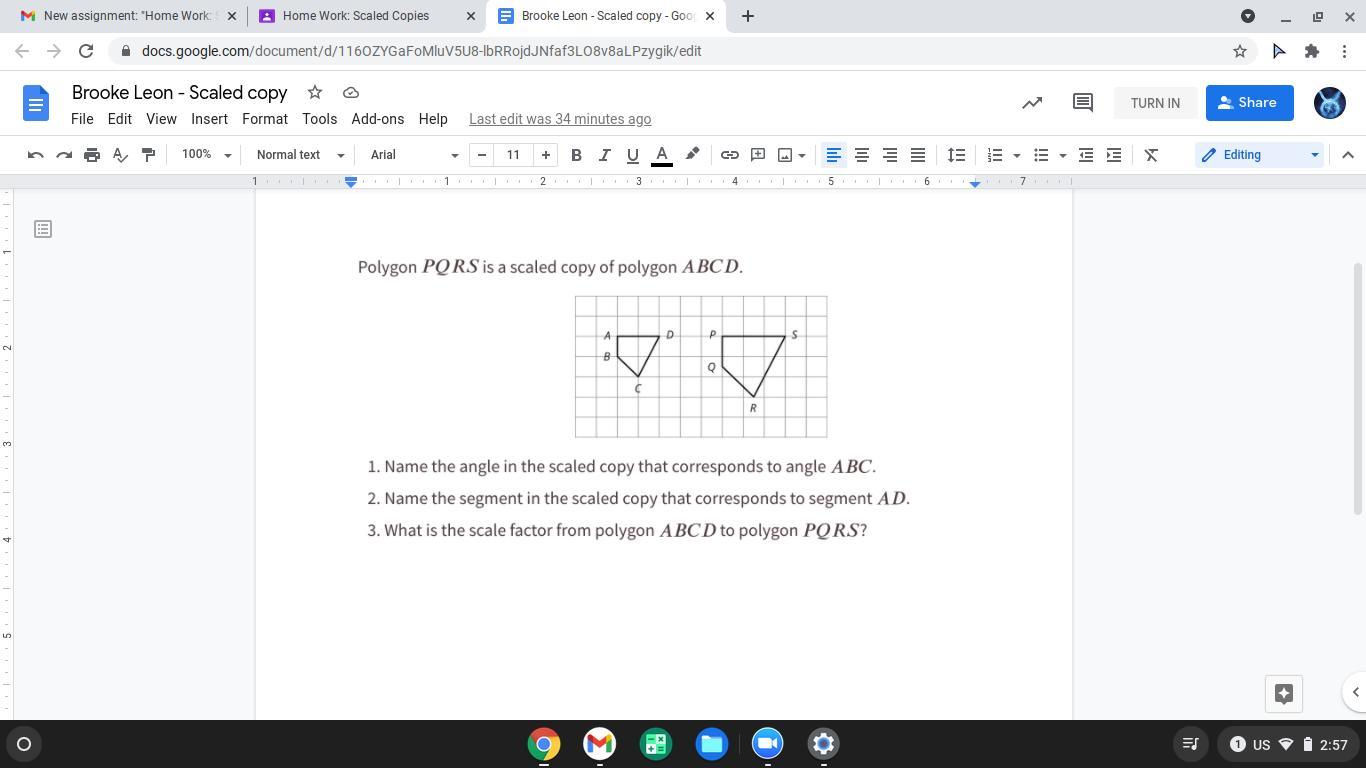The height and width of the screenshot is (768, 1366).
Task: Open the Arial font dropdown
Action: click(x=414, y=155)
